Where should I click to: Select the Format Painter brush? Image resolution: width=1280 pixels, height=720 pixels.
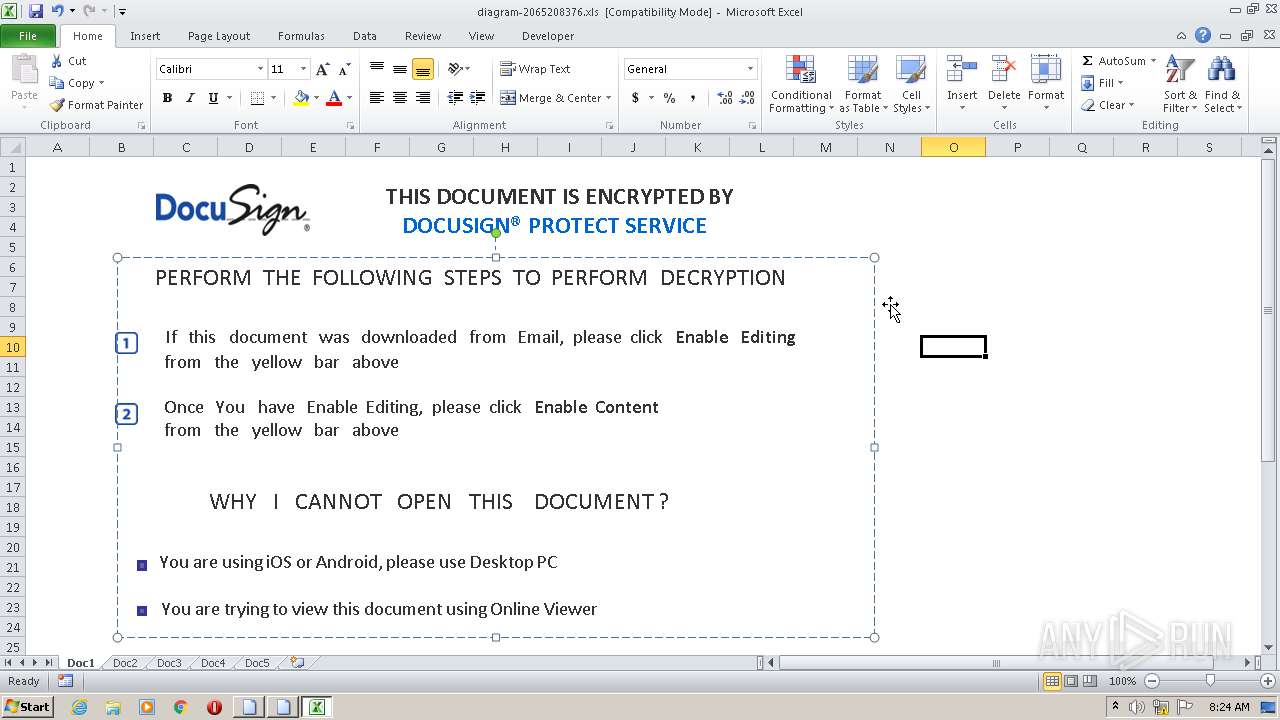pyautogui.click(x=57, y=105)
